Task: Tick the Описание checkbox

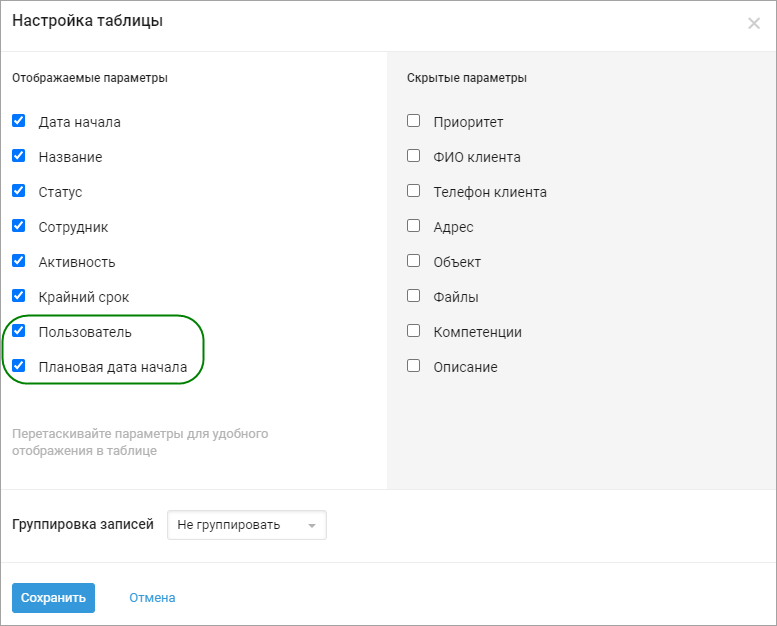Action: point(413,366)
